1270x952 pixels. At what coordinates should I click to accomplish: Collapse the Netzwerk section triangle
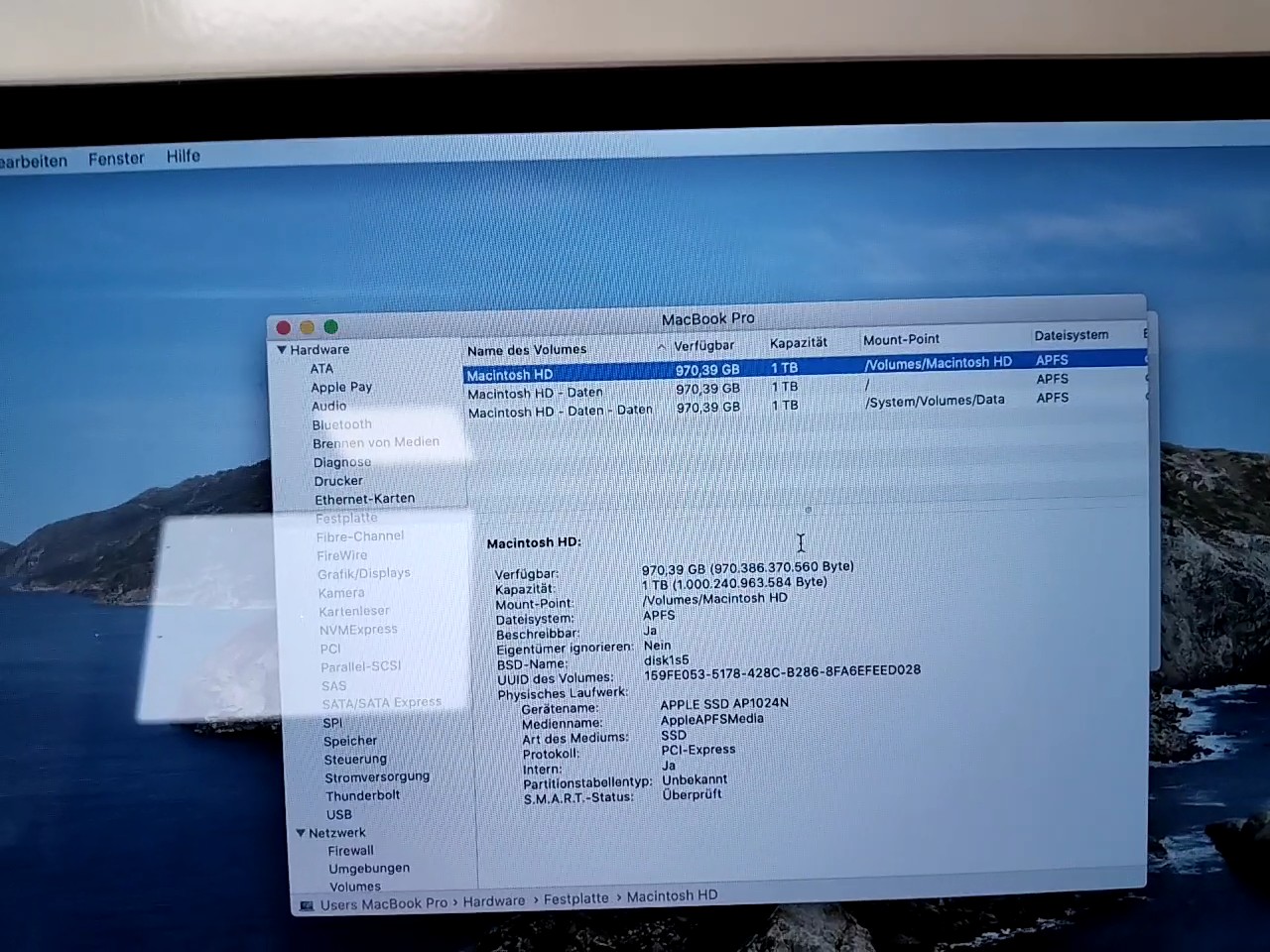pos(301,833)
